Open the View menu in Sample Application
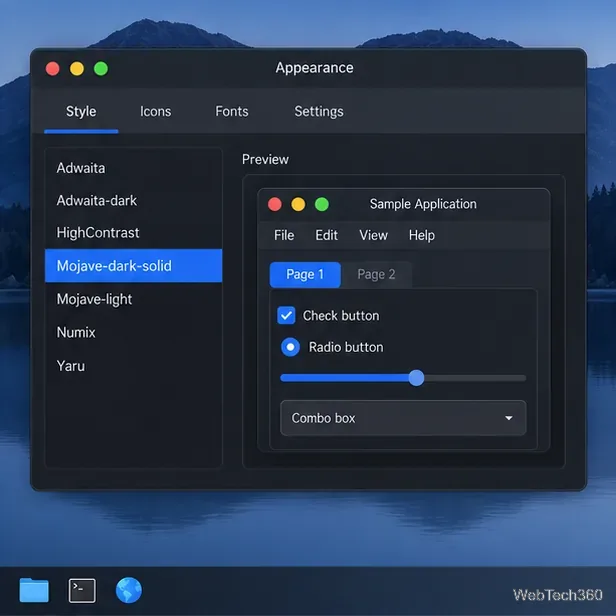The width and height of the screenshot is (616, 616). pos(374,235)
